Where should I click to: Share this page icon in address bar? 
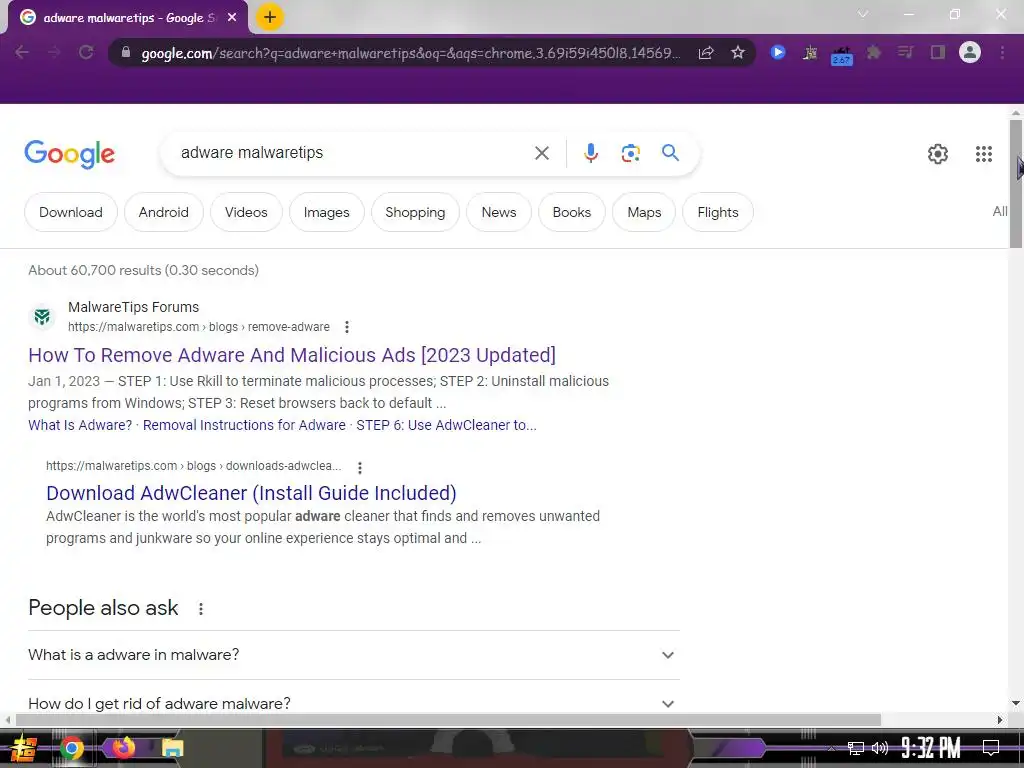tap(706, 53)
